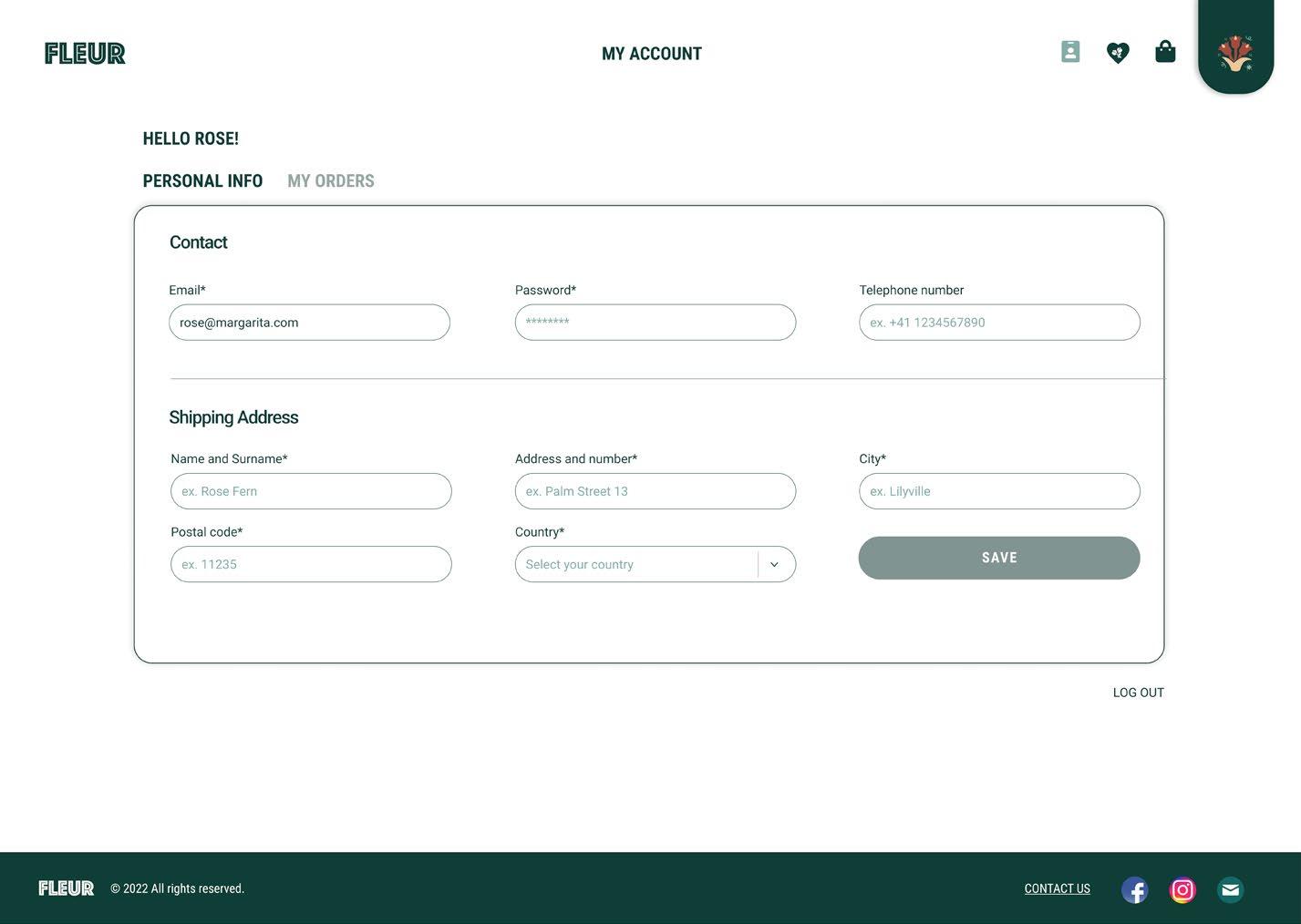1301x924 pixels.
Task: Click the Email* field label
Action: coord(187,290)
